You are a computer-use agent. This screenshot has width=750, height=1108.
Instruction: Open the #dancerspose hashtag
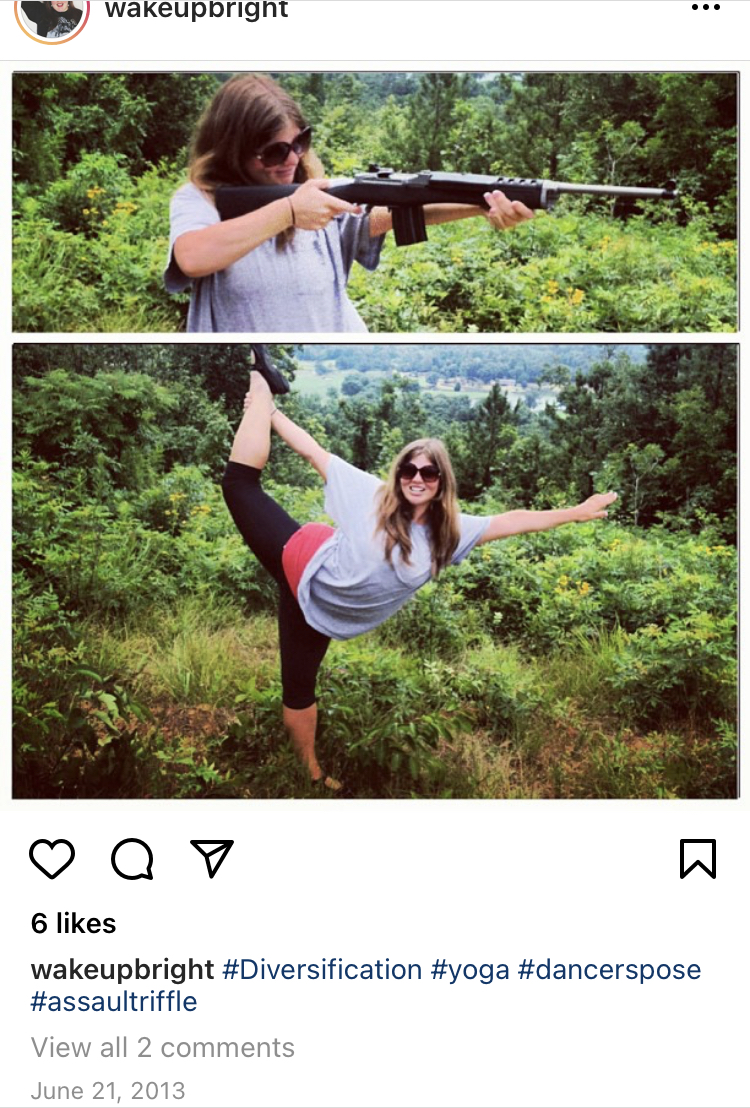(x=609, y=971)
